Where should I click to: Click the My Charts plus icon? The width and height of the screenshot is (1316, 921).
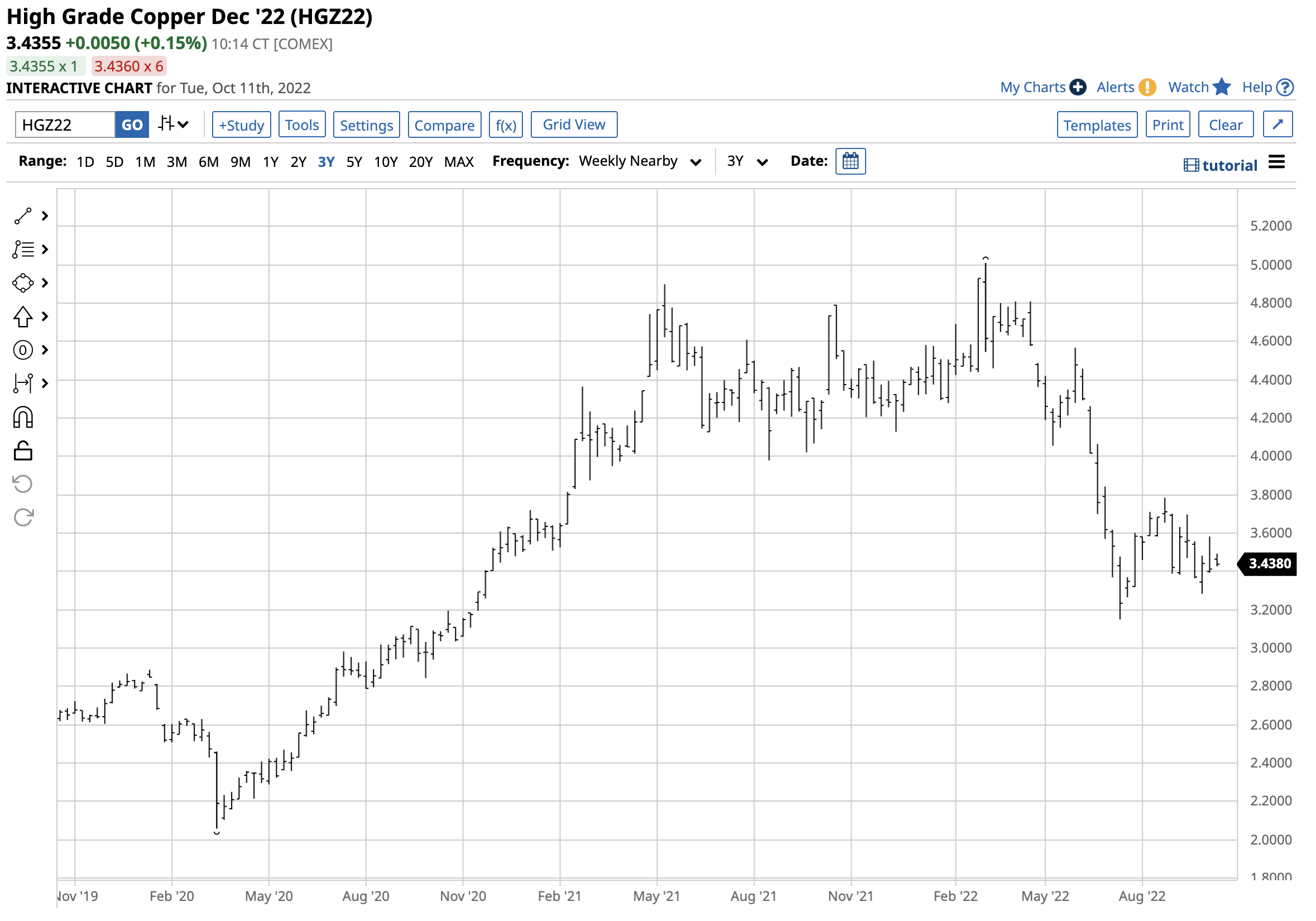1078,87
